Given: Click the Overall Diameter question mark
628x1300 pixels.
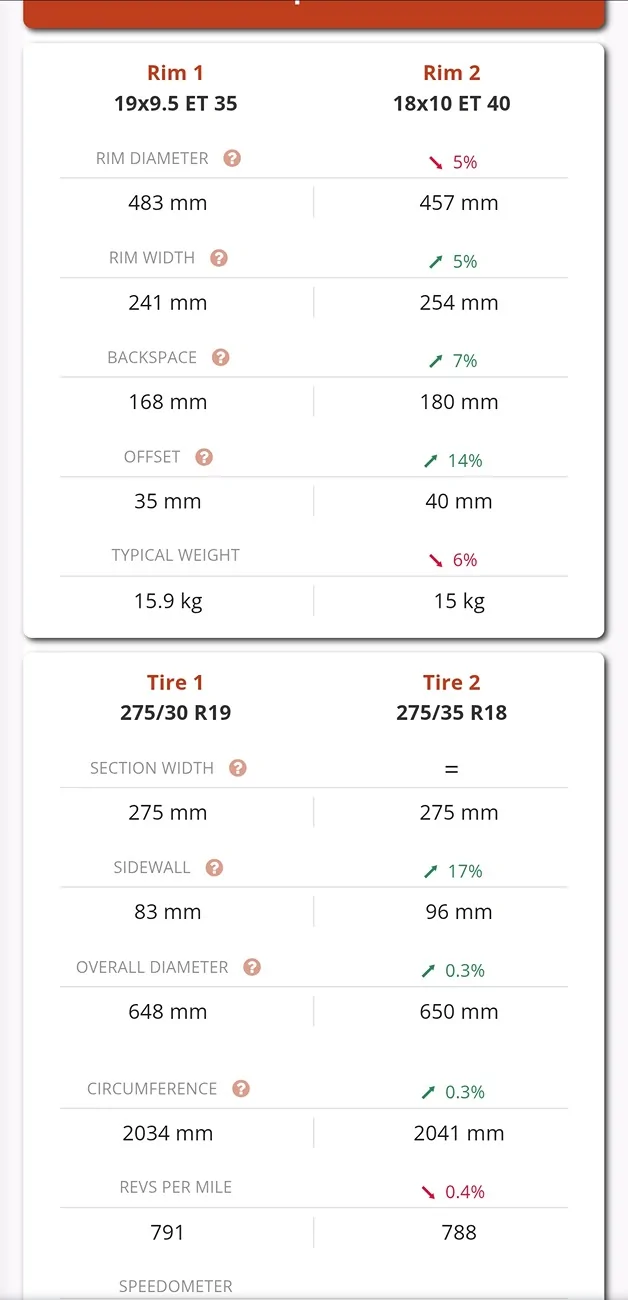Looking at the screenshot, I should 252,967.
